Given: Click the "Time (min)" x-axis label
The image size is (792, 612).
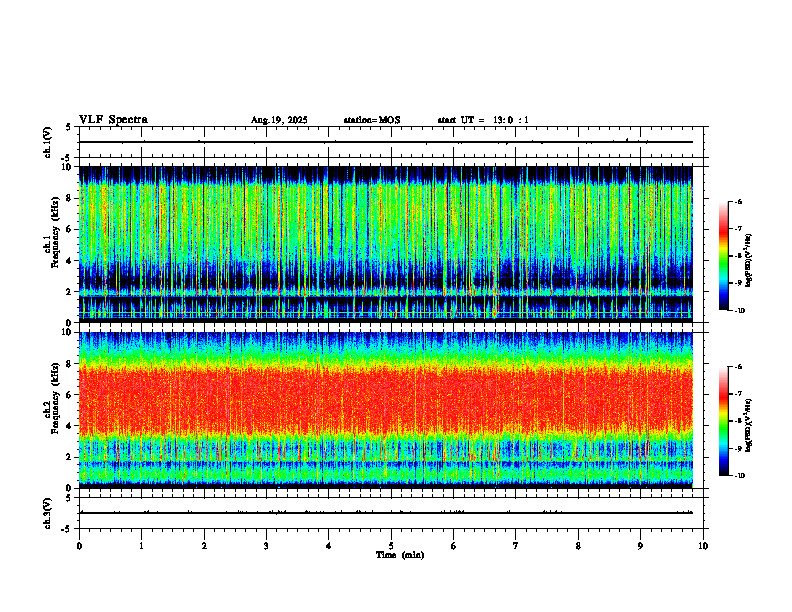Looking at the screenshot, I should click(400, 555).
